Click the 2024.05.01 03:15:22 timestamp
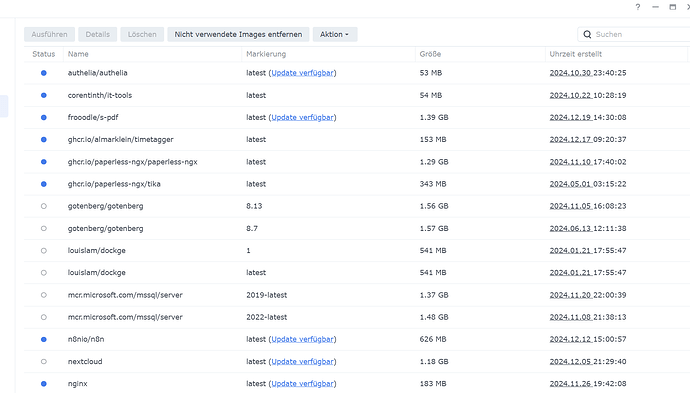This screenshot has width=690, height=393. [x=587, y=184]
